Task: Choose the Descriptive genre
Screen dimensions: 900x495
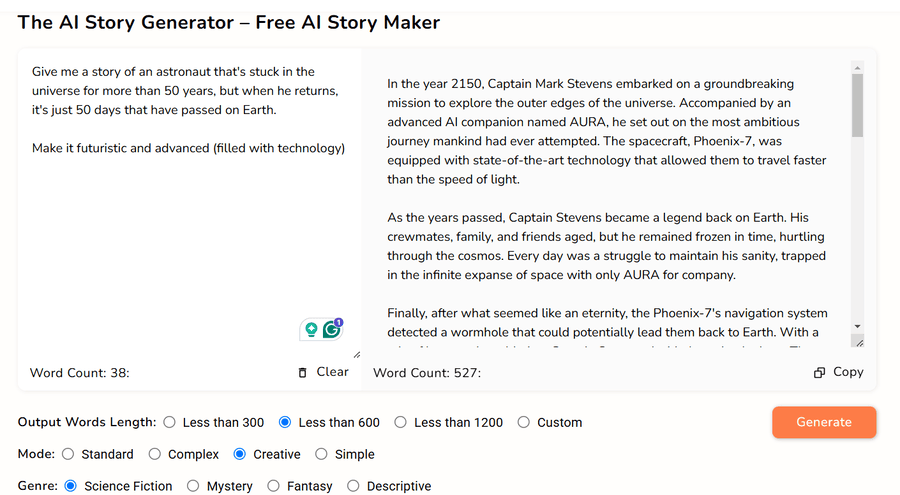Action: coord(353,486)
